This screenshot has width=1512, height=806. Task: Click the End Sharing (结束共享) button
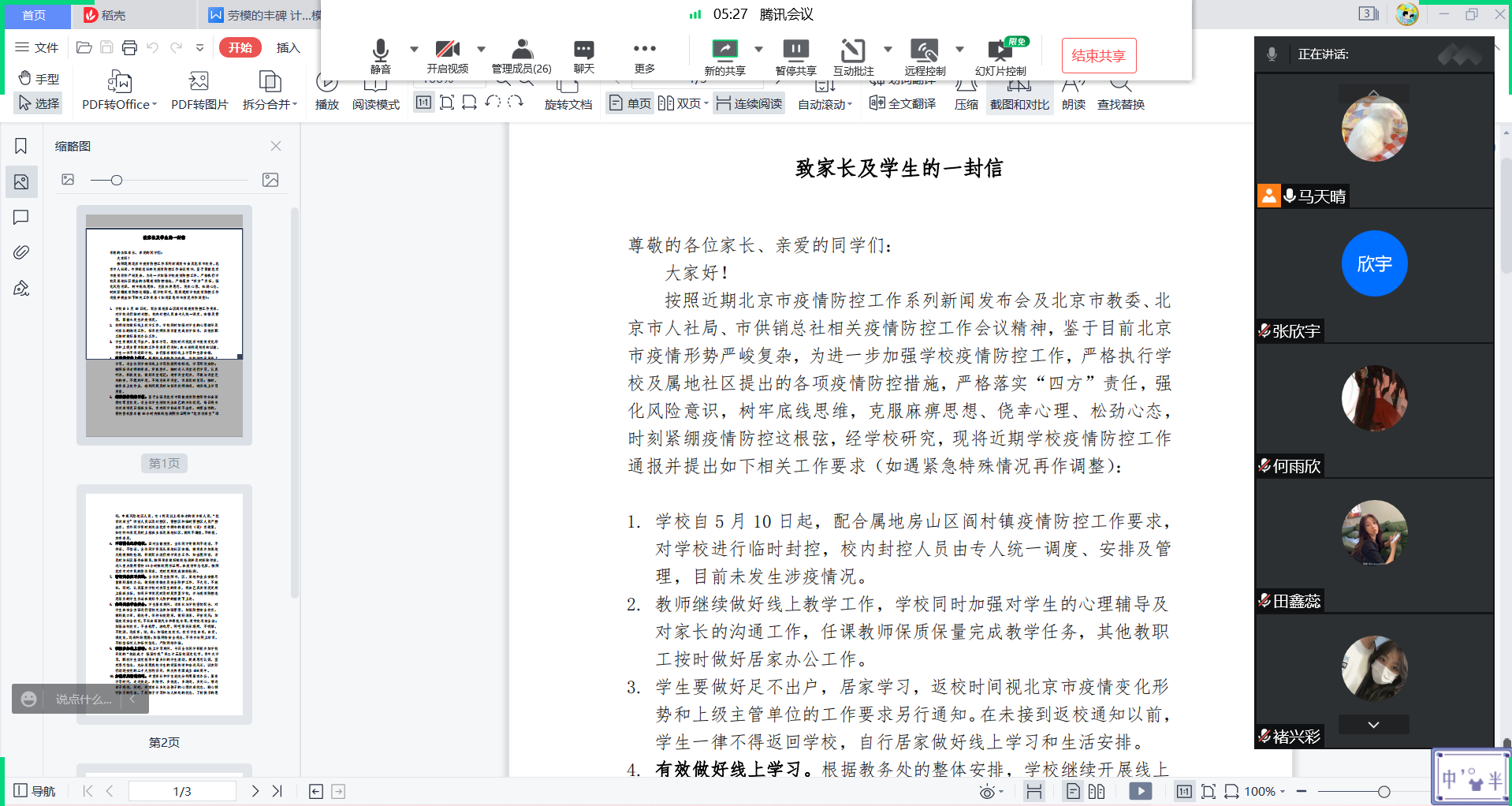pos(1098,56)
